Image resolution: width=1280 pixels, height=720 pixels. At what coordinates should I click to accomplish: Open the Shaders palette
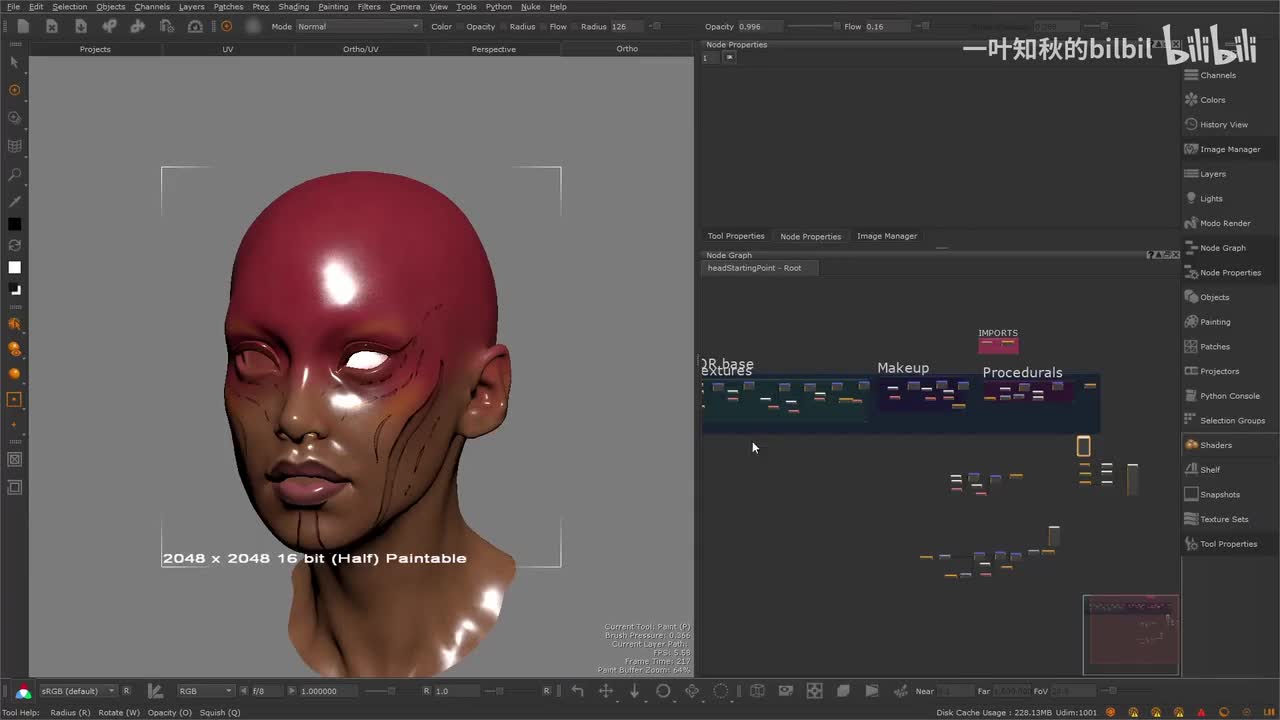pyautogui.click(x=1215, y=445)
